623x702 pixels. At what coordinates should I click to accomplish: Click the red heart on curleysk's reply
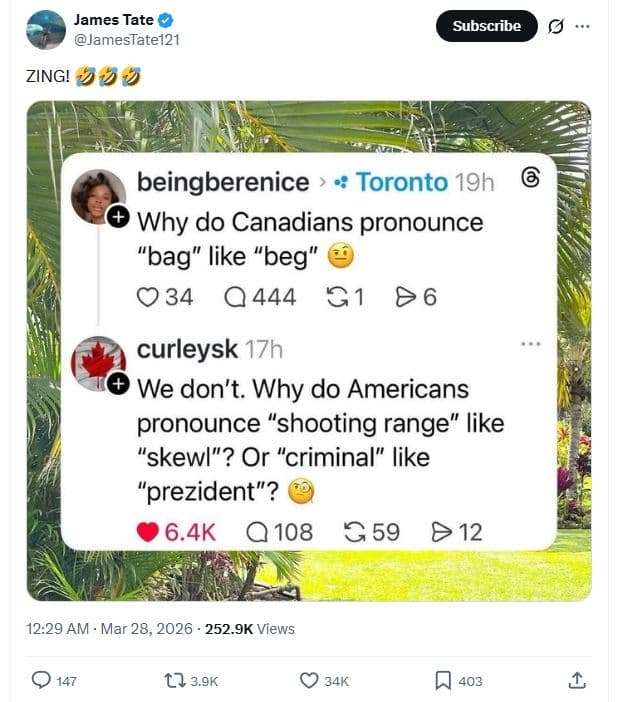point(148,532)
